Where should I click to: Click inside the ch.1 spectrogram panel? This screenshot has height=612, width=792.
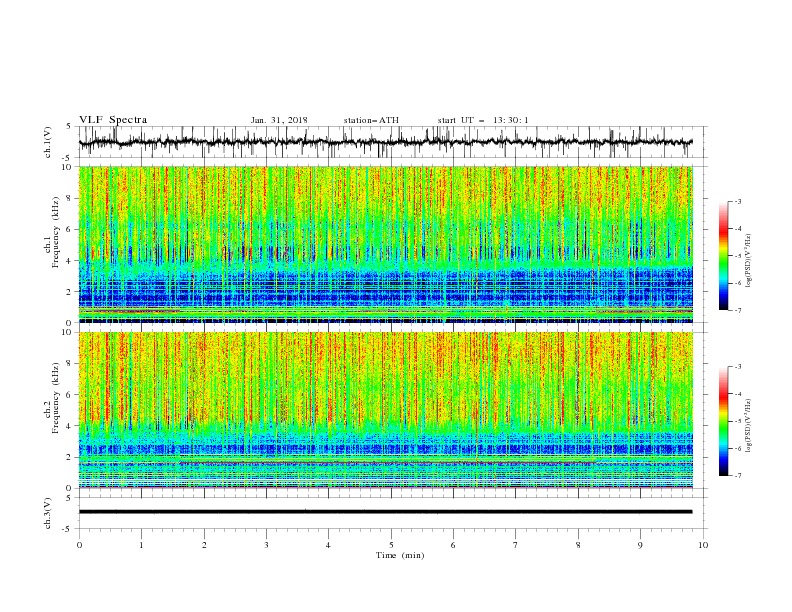click(x=385, y=244)
